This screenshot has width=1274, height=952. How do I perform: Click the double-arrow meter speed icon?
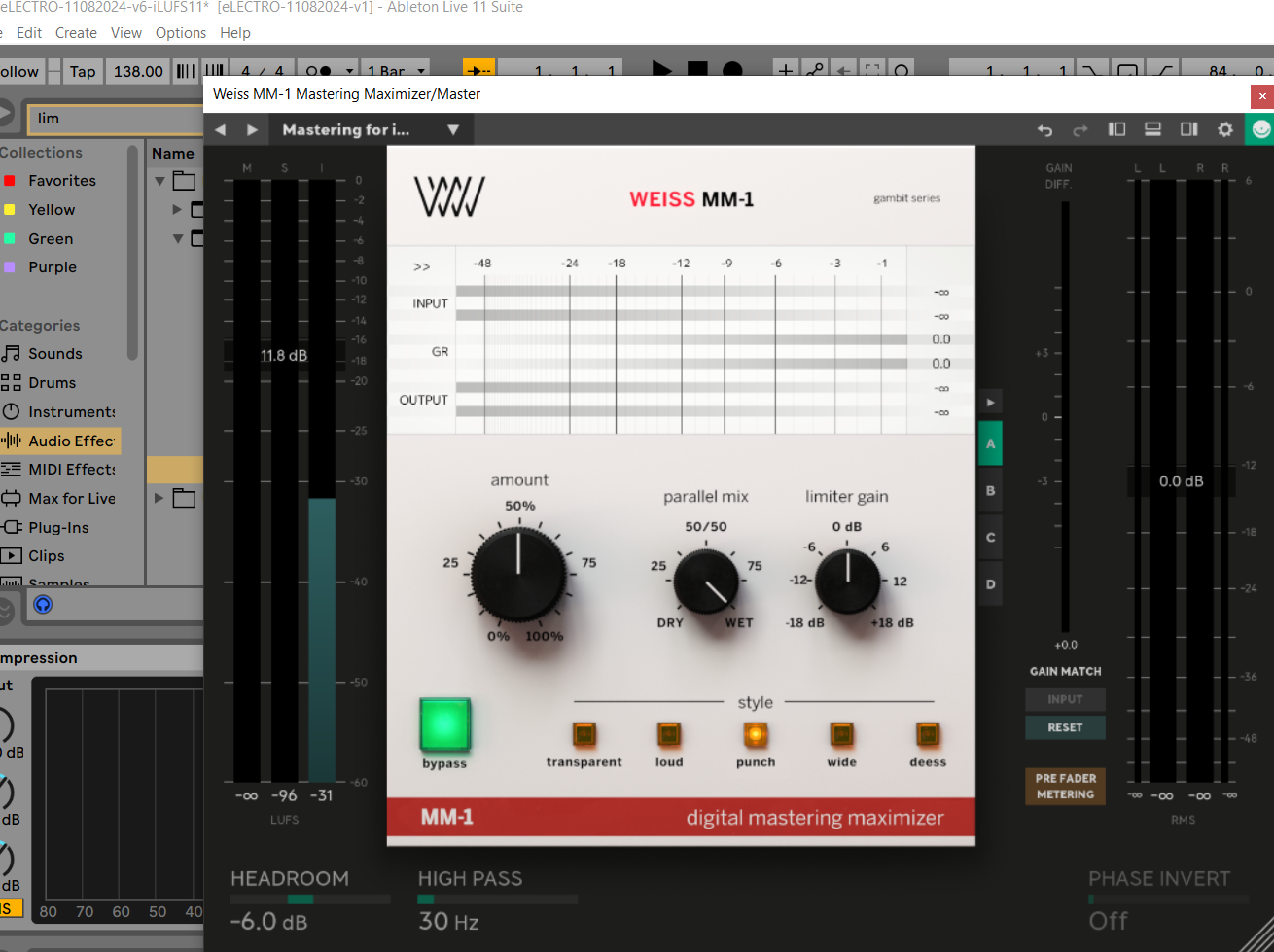tap(421, 266)
